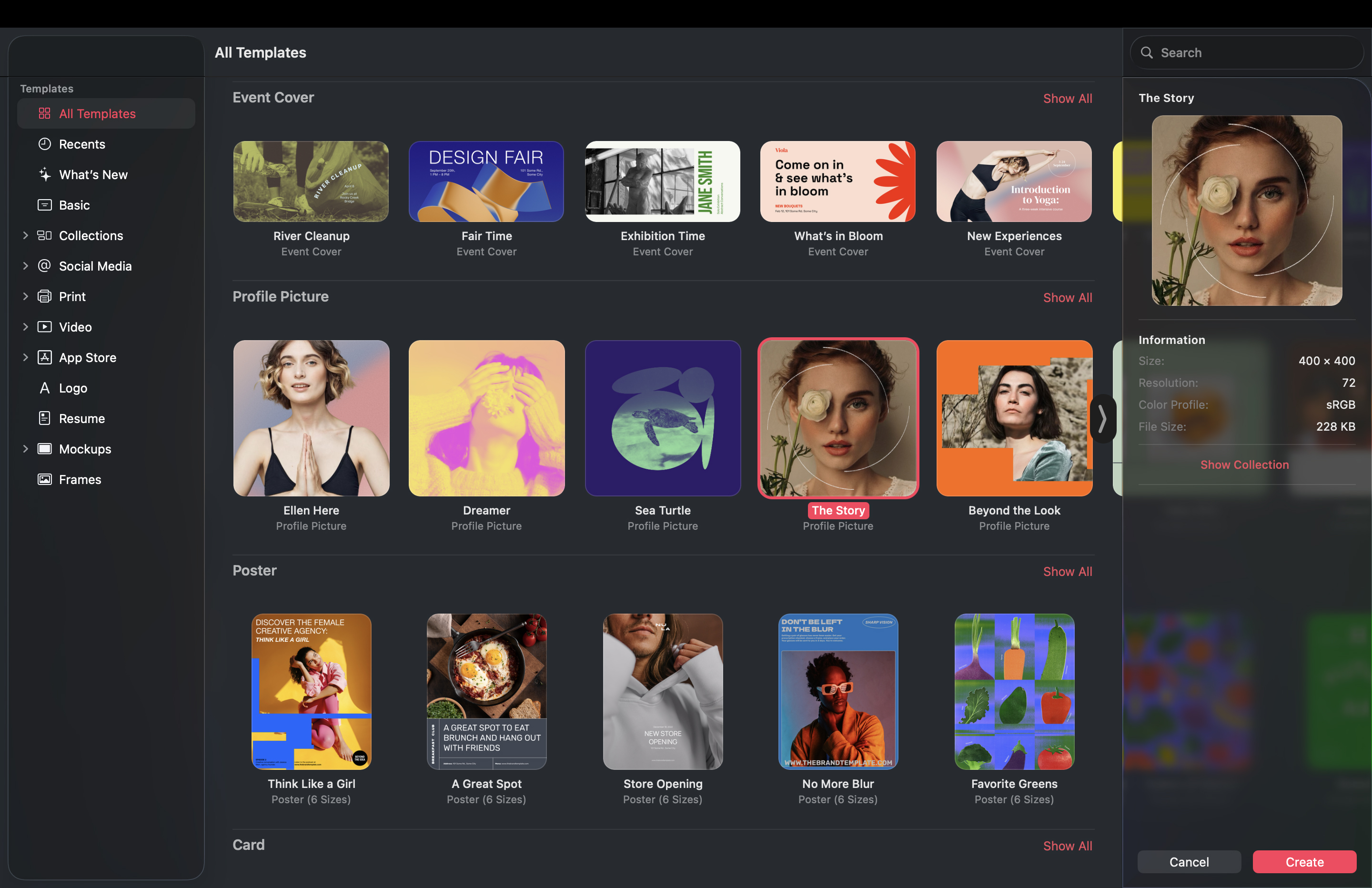Click the Frames picture icon

point(45,479)
